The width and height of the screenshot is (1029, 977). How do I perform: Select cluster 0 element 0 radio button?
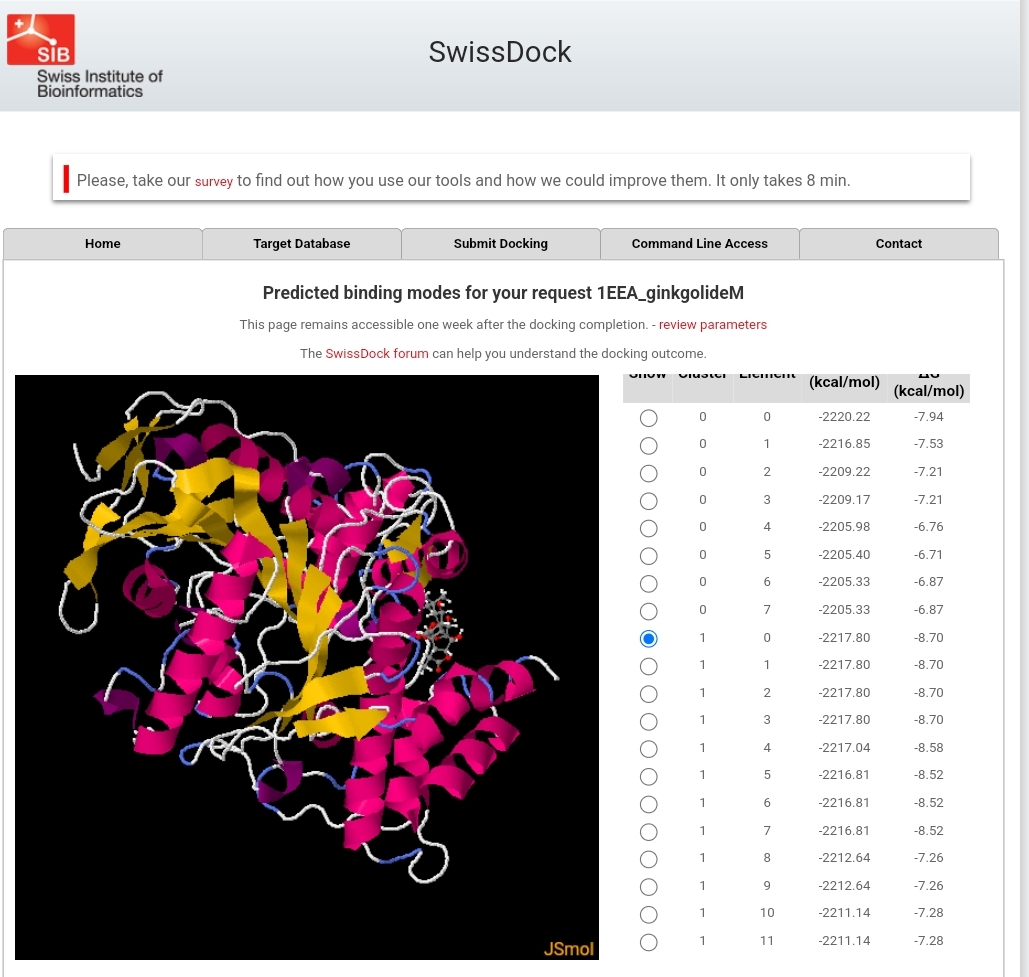[649, 418]
